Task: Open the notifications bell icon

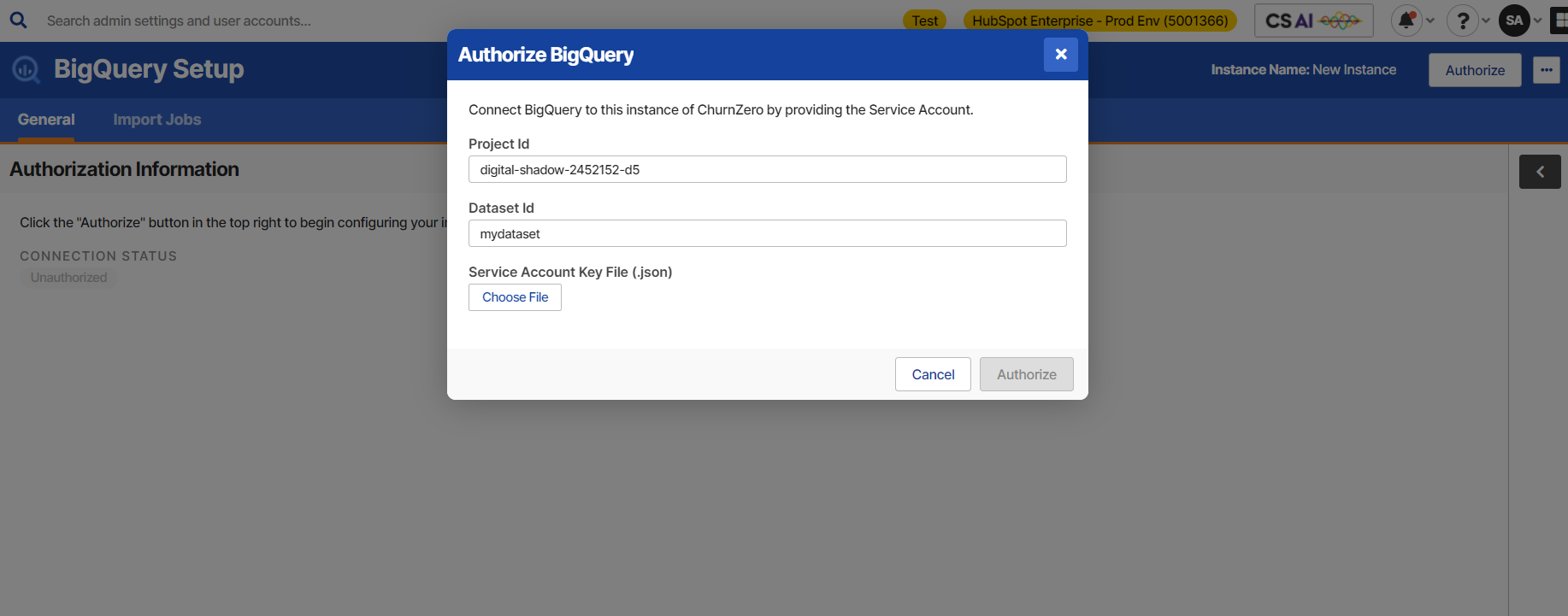Action: pyautogui.click(x=1406, y=21)
